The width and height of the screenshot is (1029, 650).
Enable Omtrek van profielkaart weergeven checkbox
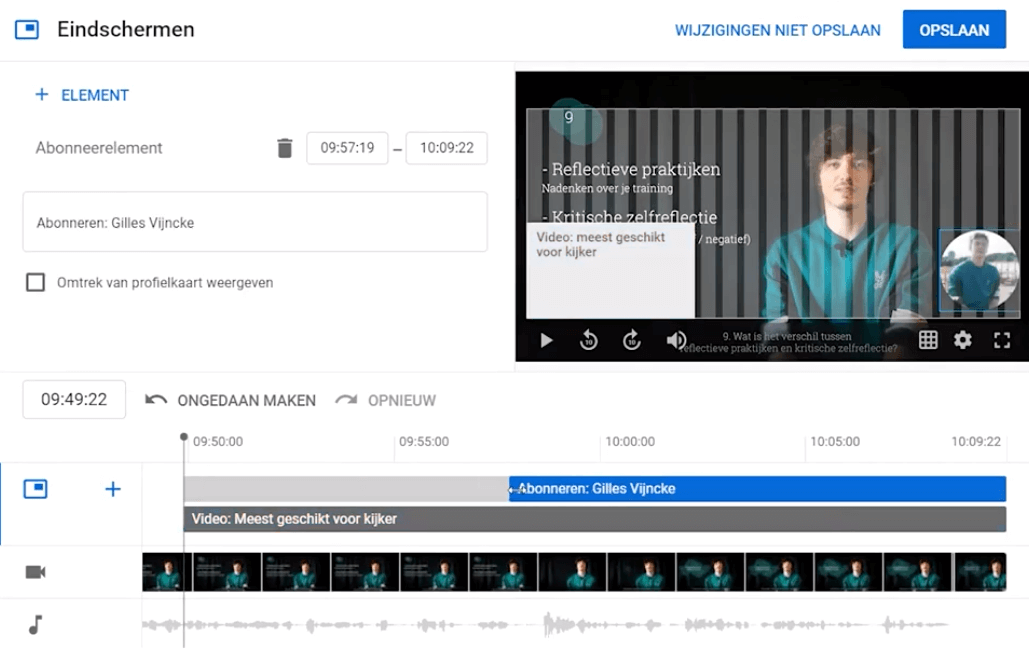tap(35, 282)
